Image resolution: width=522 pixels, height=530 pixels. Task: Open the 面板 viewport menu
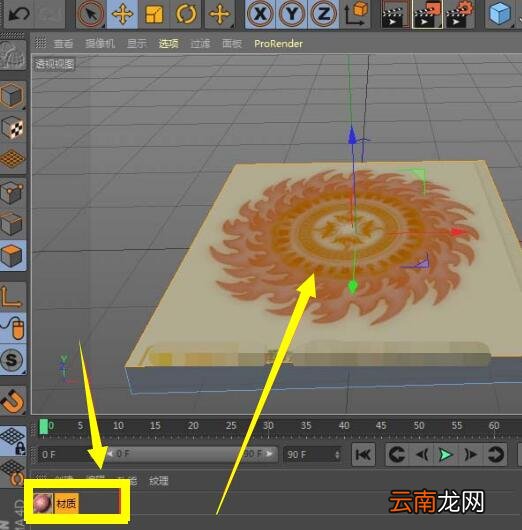click(x=232, y=44)
